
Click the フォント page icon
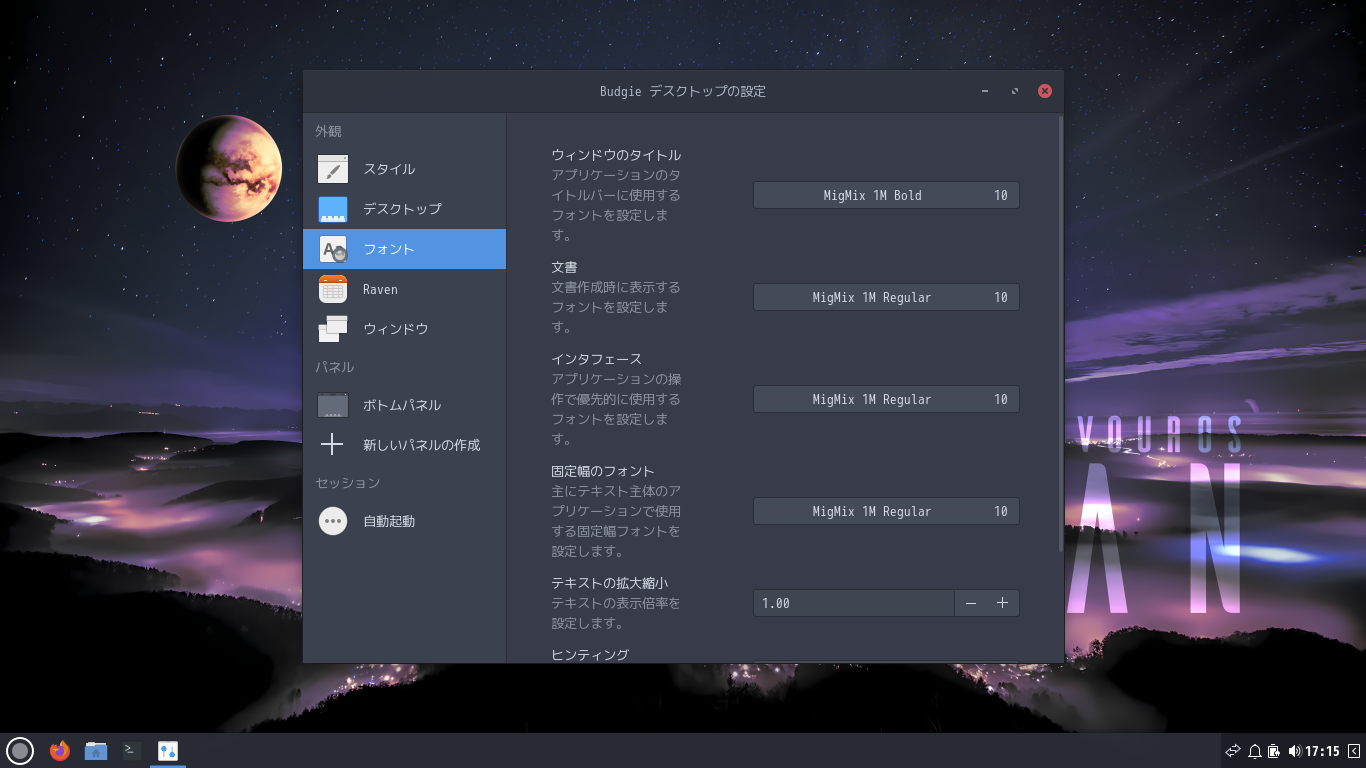coord(333,249)
